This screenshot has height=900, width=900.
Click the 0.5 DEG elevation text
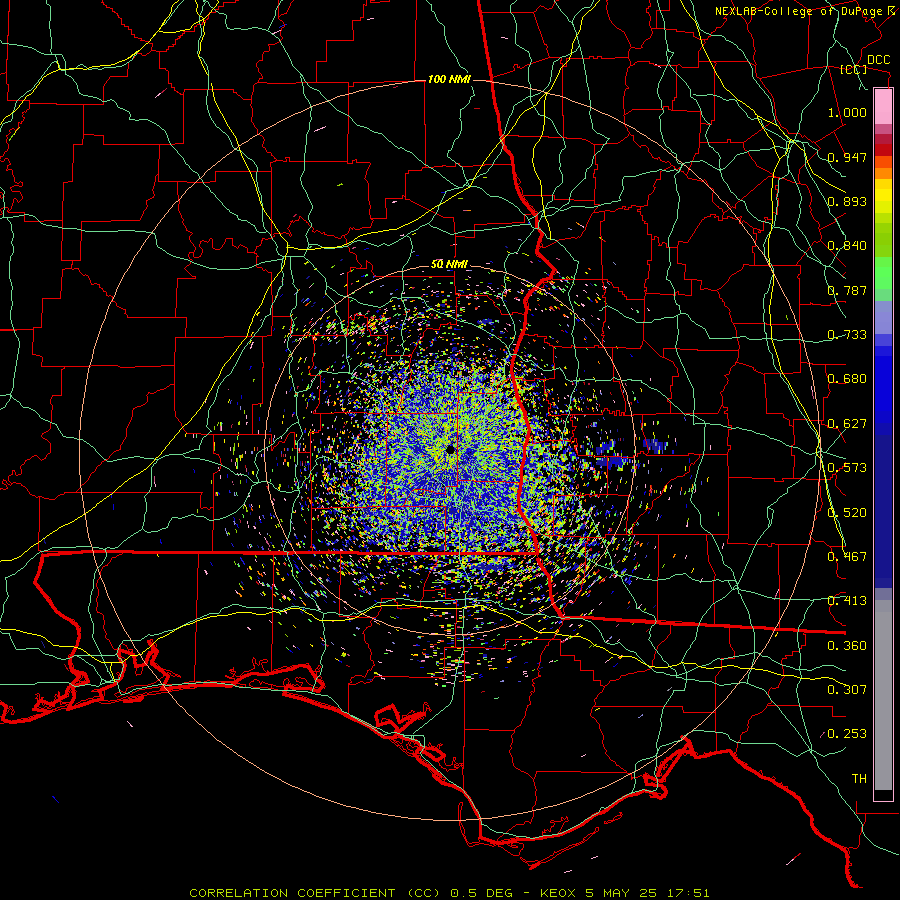(x=481, y=893)
